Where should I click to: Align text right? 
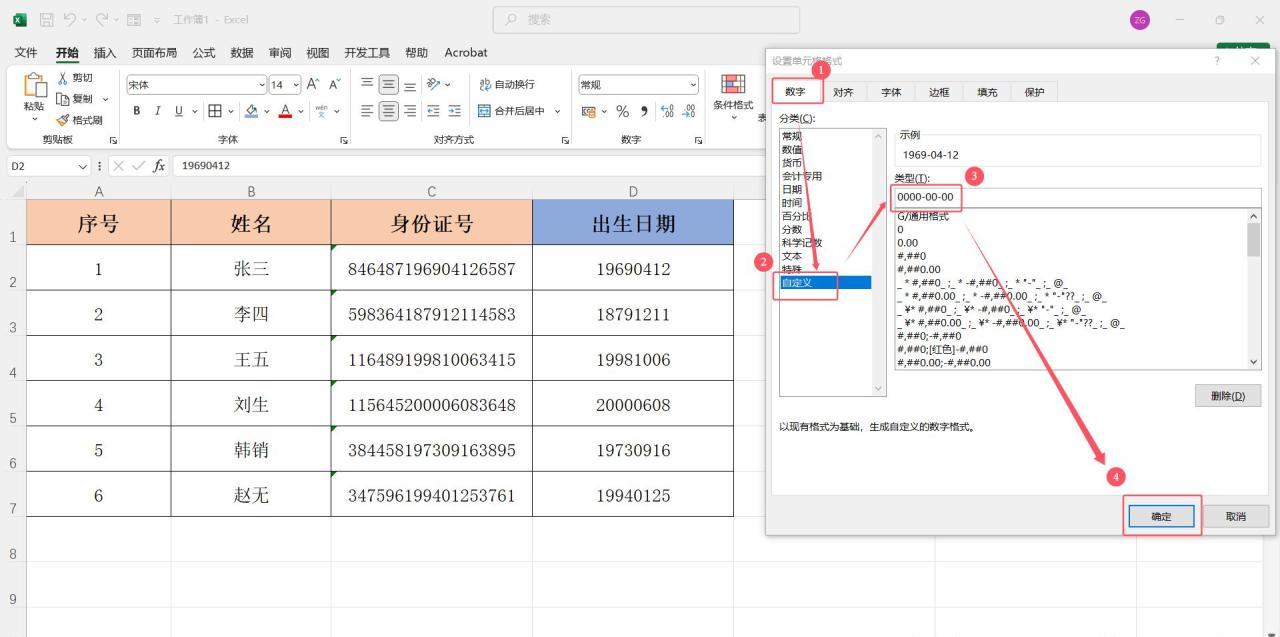point(410,111)
